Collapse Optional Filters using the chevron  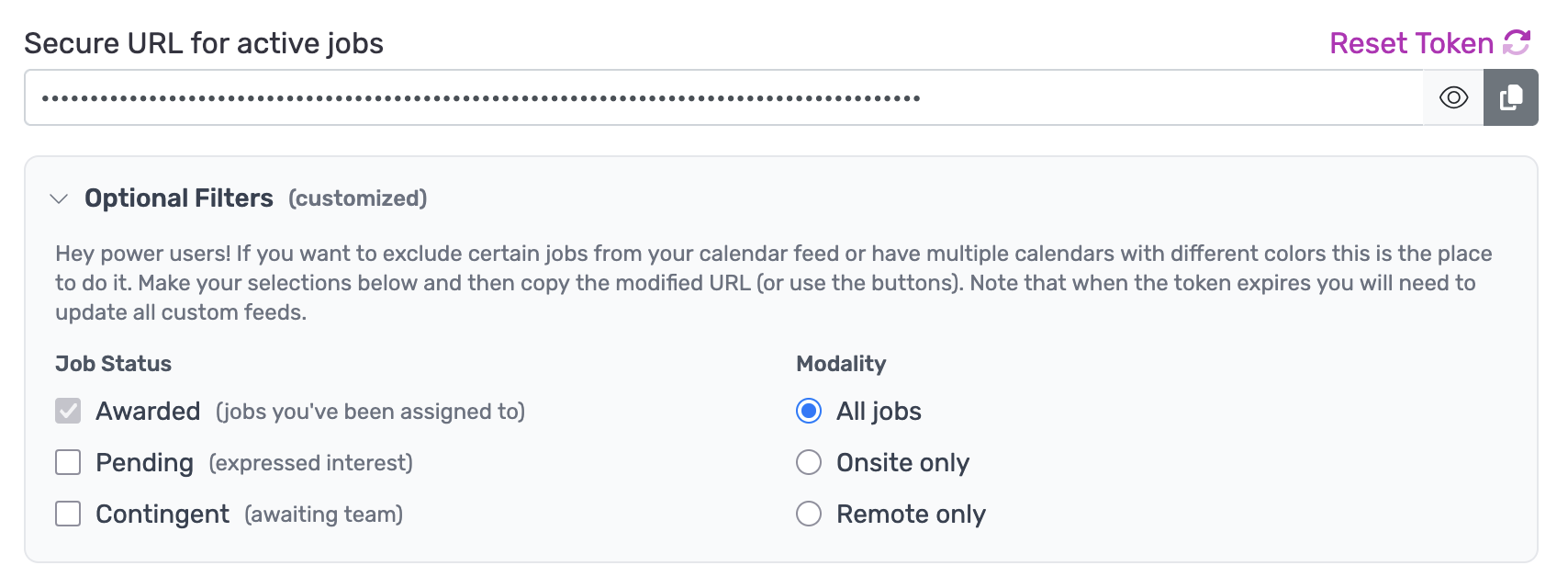[59, 198]
